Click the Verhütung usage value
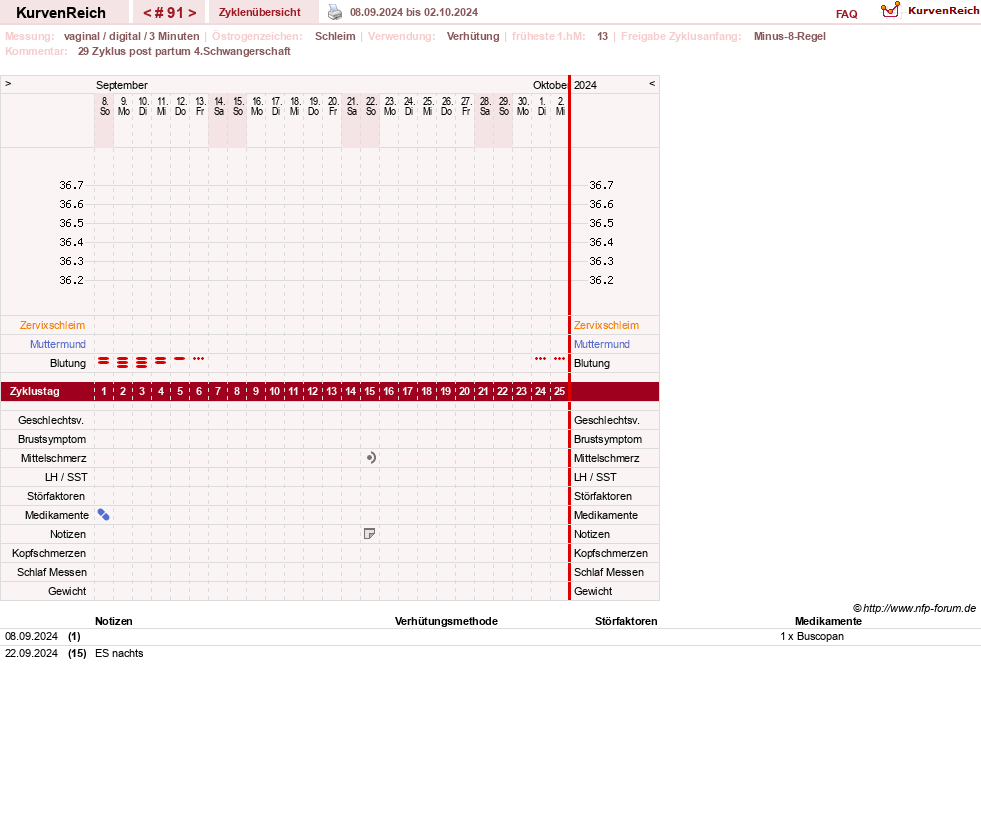This screenshot has width=981, height=820. [x=473, y=36]
